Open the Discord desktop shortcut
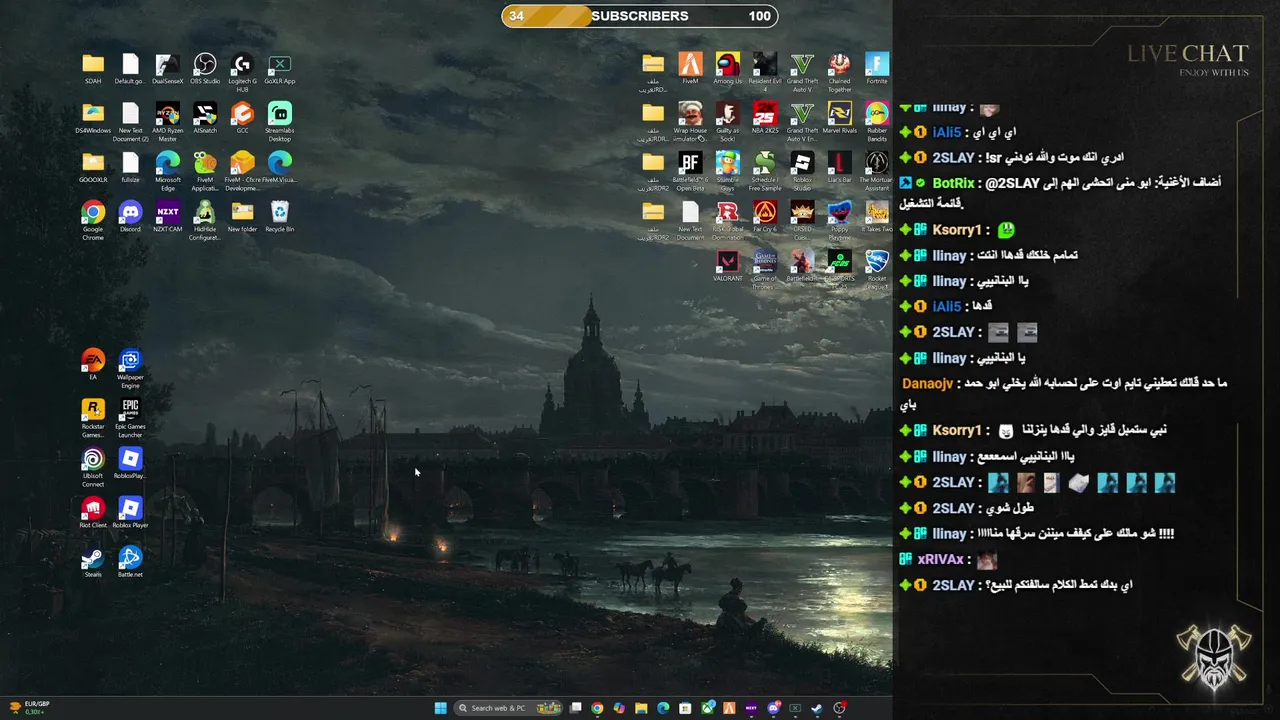1280x720 pixels. pos(131,216)
